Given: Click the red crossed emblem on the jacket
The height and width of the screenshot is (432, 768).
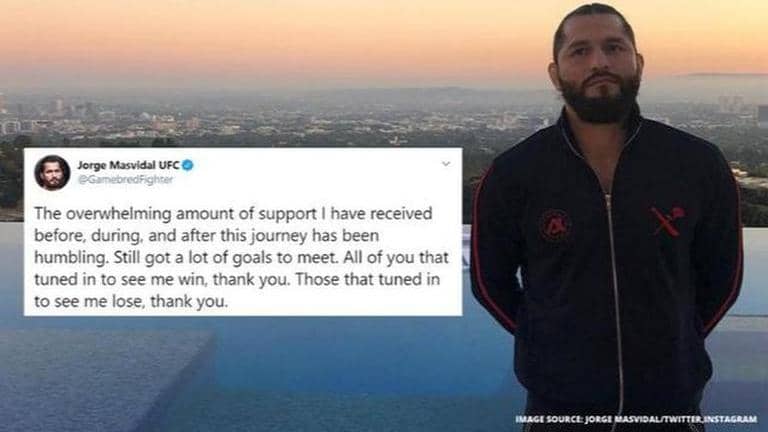Looking at the screenshot, I should 668,221.
